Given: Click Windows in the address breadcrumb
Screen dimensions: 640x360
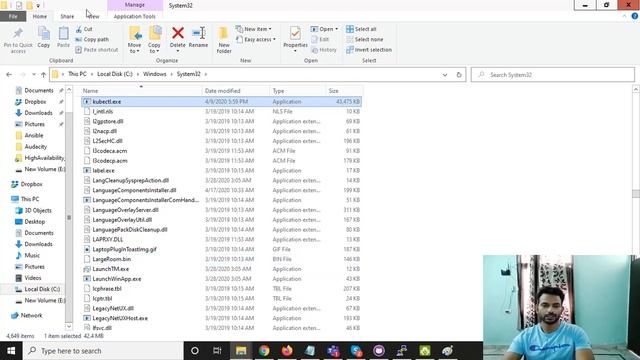Looking at the screenshot, I should coord(155,74).
